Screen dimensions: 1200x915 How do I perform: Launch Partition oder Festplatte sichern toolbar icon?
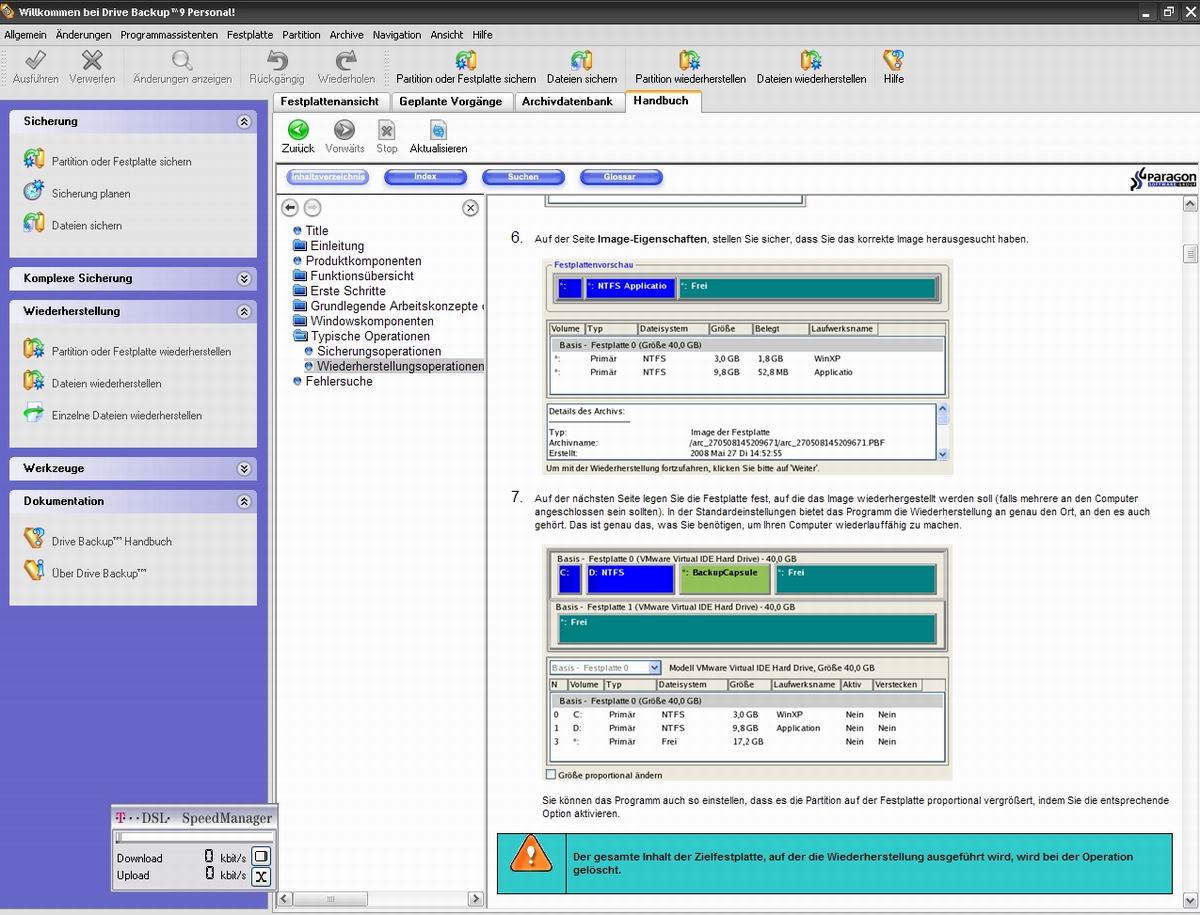click(x=466, y=60)
